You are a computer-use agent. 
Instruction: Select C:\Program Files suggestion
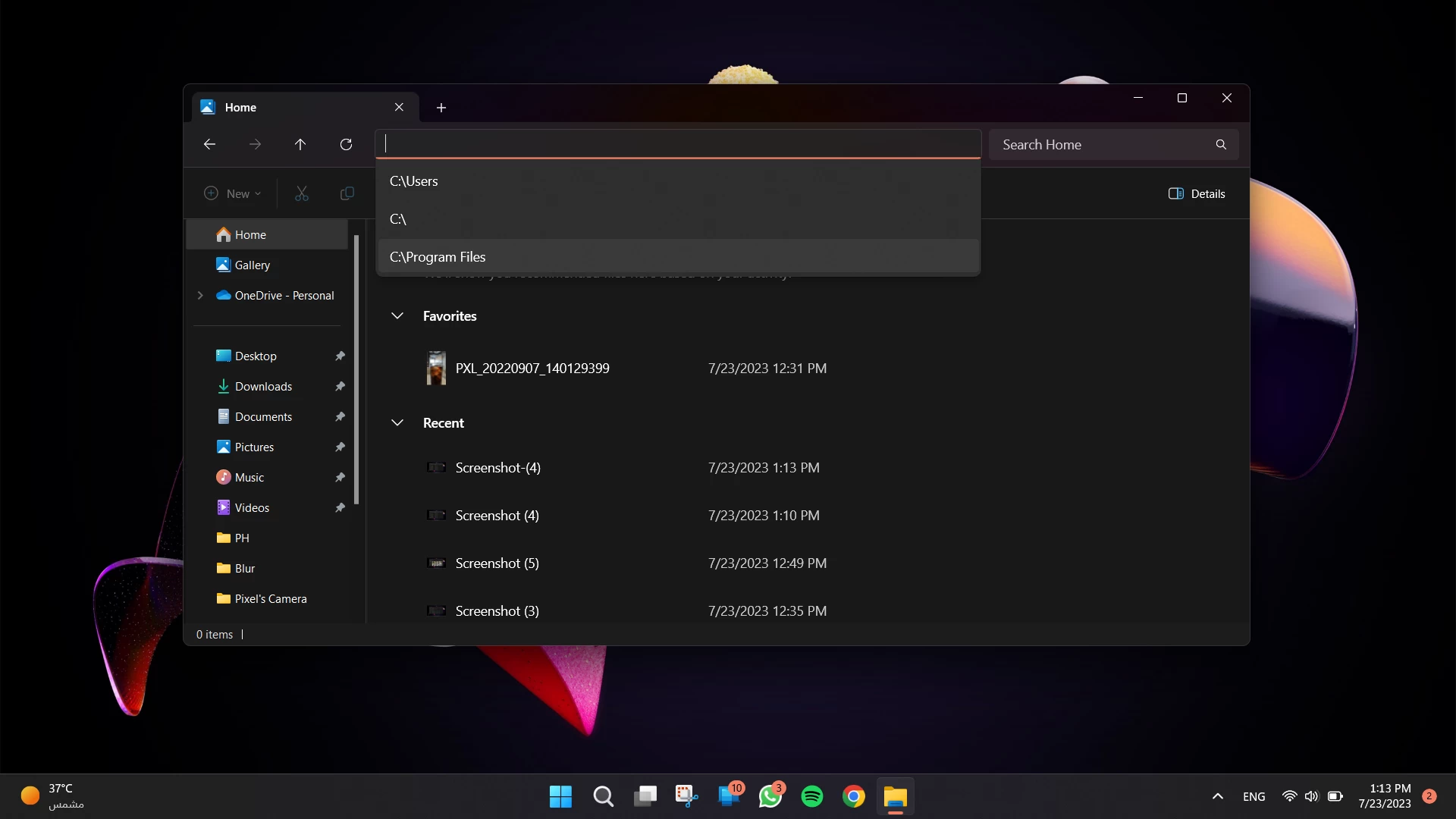point(438,256)
